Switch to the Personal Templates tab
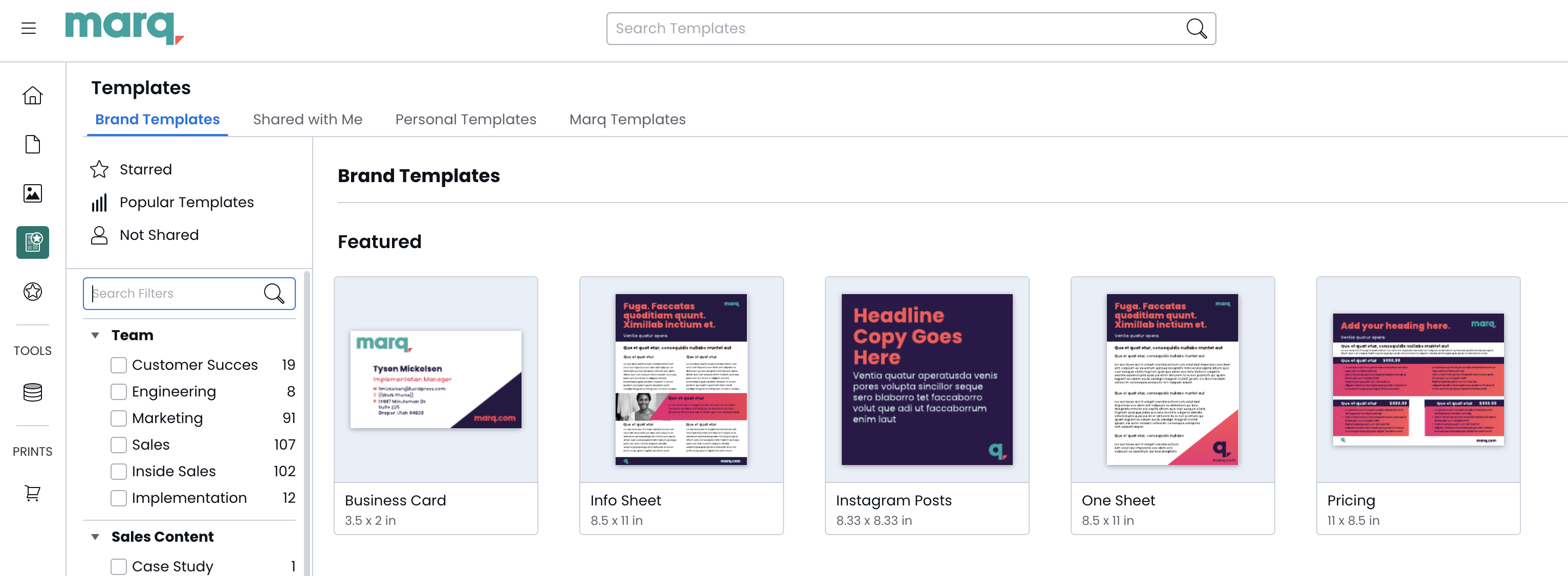The width and height of the screenshot is (1568, 576). 466,119
